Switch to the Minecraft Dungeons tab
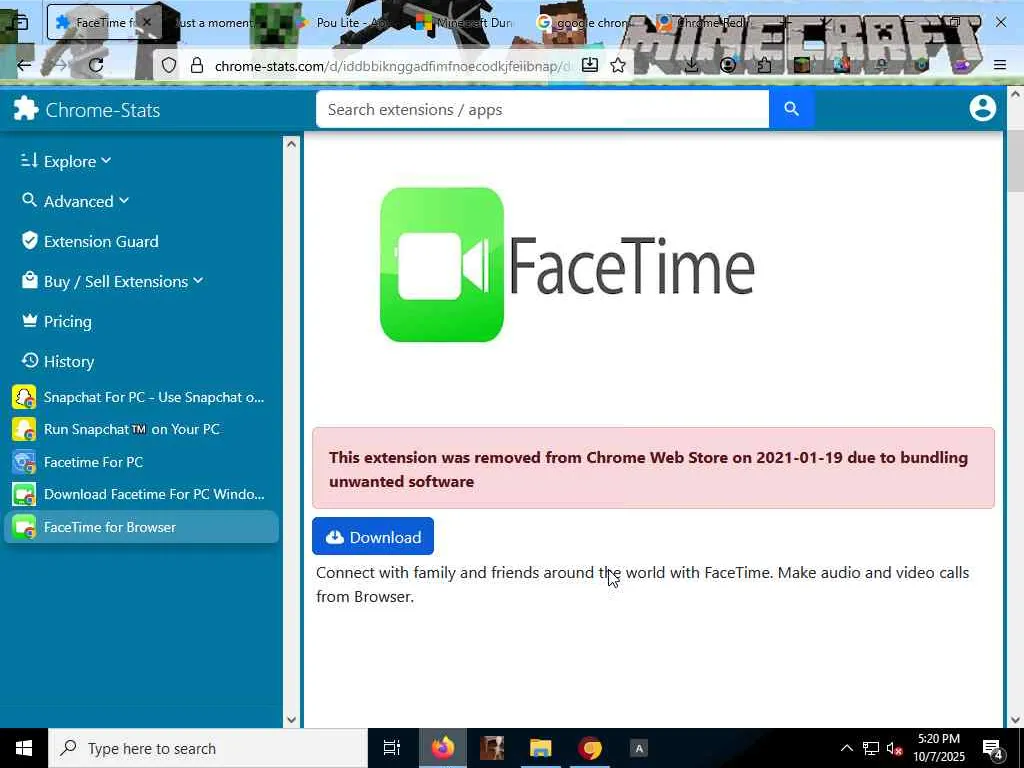The height and width of the screenshot is (768, 1024). [x=465, y=22]
